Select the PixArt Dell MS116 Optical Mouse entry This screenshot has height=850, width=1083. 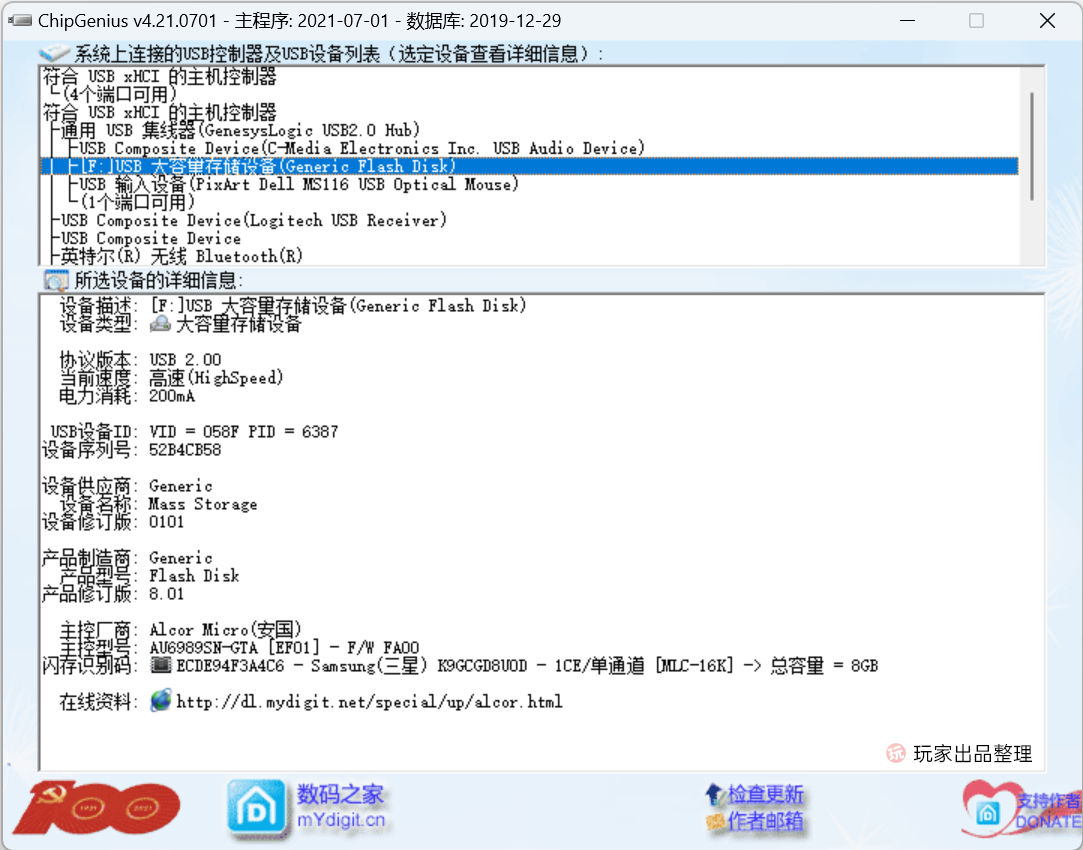point(298,184)
